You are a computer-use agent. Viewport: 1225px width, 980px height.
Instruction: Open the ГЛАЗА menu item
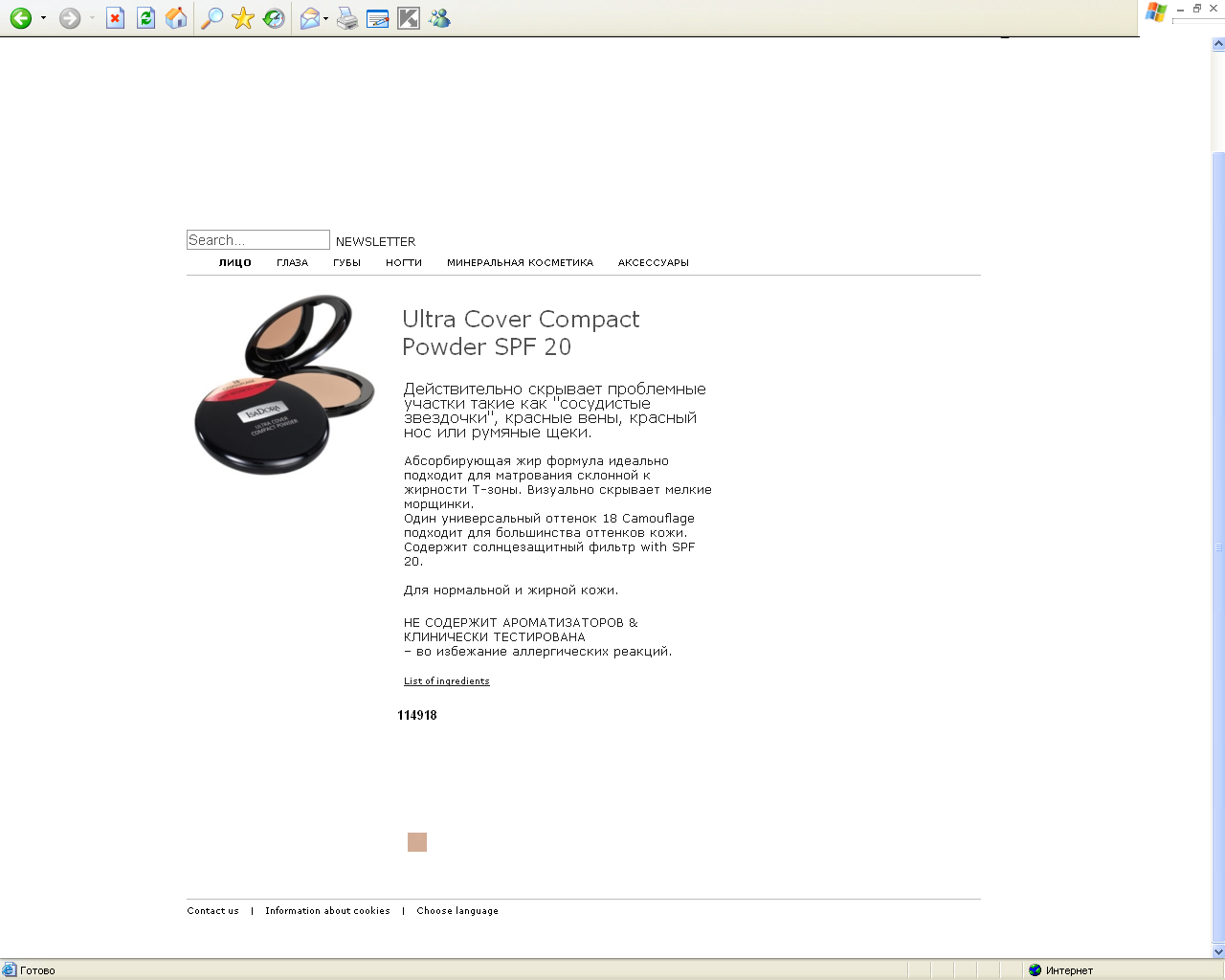(292, 262)
